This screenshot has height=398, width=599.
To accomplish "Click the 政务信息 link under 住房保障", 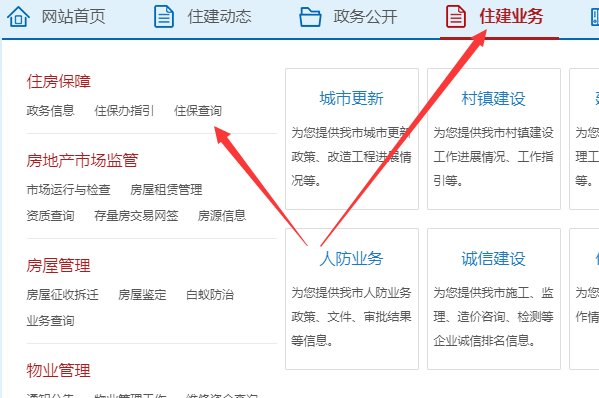I will coord(50,111).
